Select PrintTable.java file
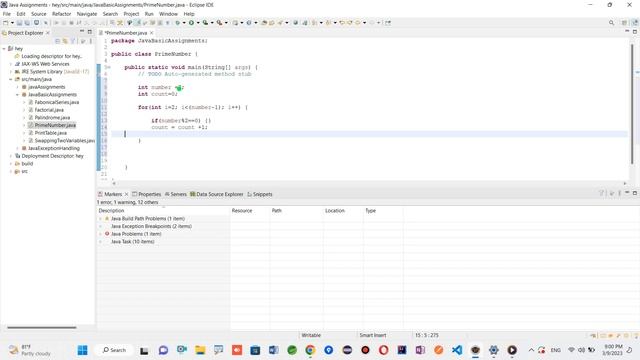The width and height of the screenshot is (640, 360). pos(50,133)
